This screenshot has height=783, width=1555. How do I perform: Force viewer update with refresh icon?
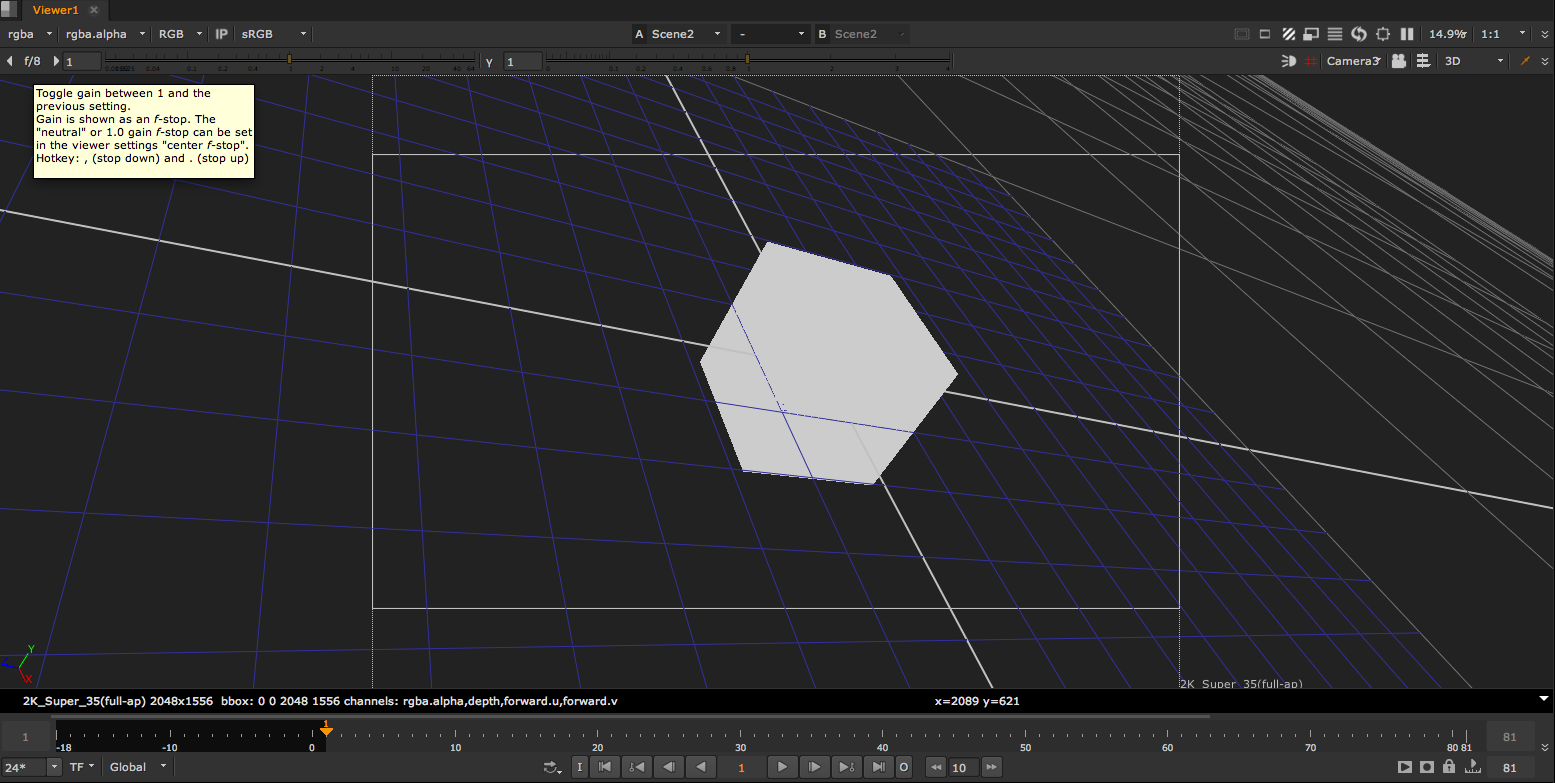coord(1358,34)
